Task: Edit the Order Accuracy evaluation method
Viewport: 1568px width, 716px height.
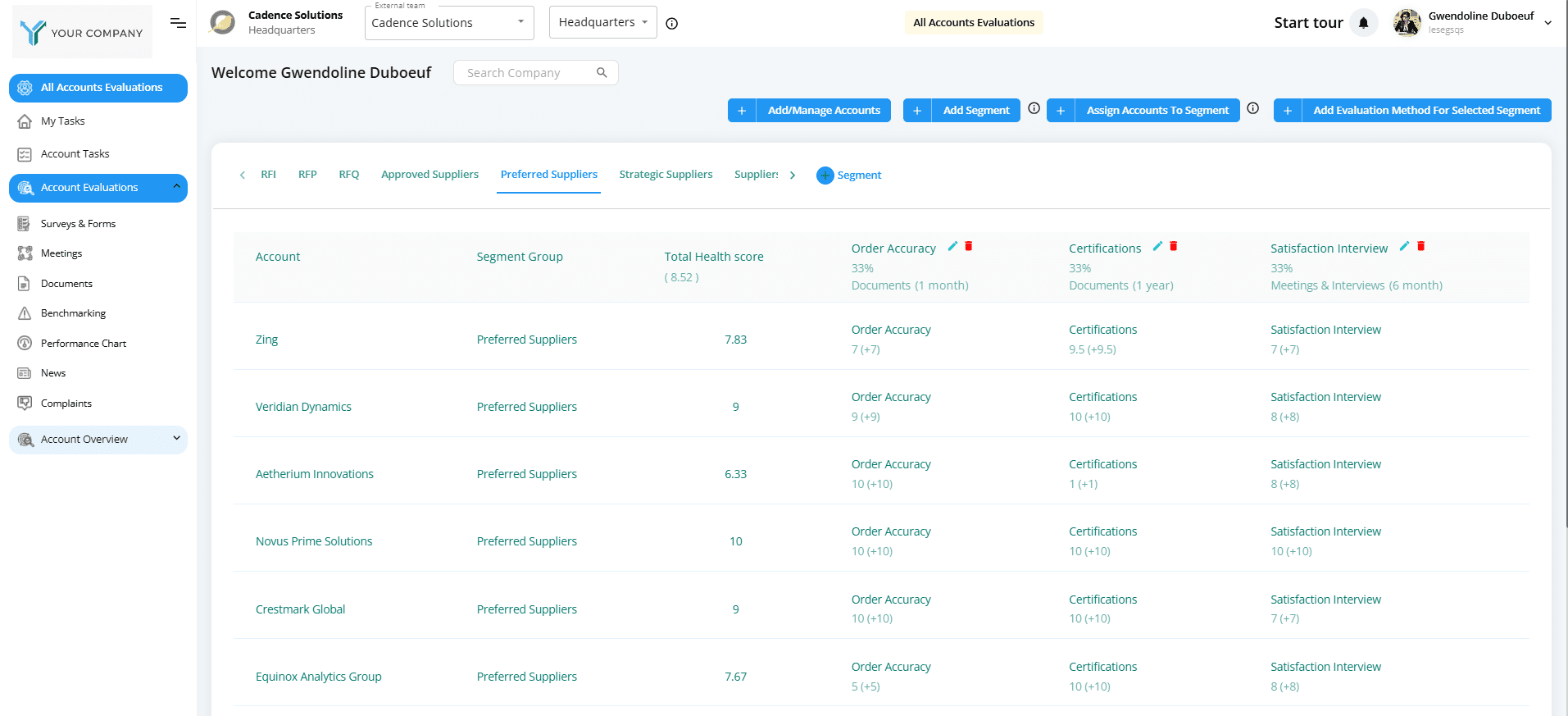Action: click(x=952, y=246)
